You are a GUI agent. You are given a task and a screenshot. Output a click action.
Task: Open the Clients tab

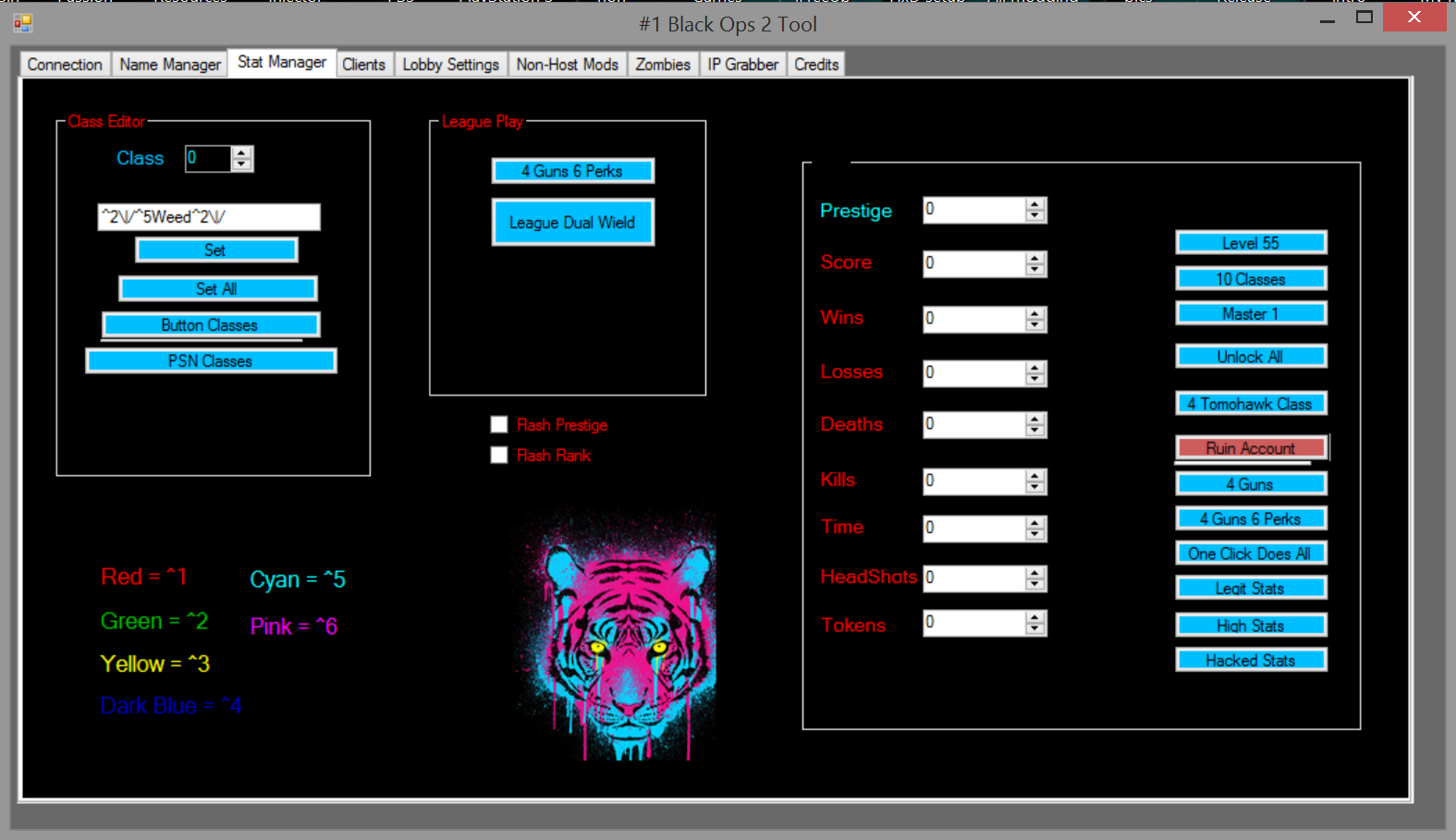tap(363, 65)
